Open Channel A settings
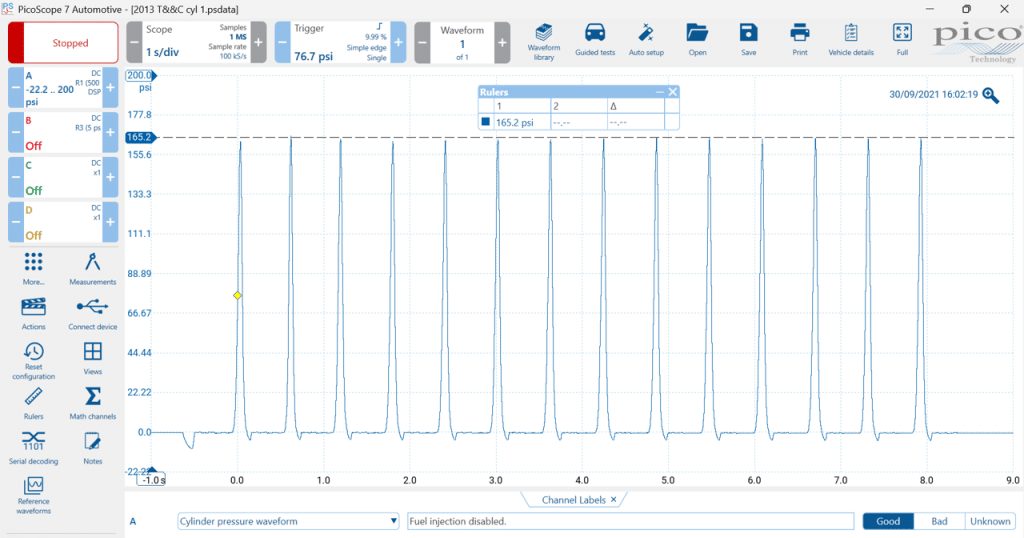 coord(63,87)
